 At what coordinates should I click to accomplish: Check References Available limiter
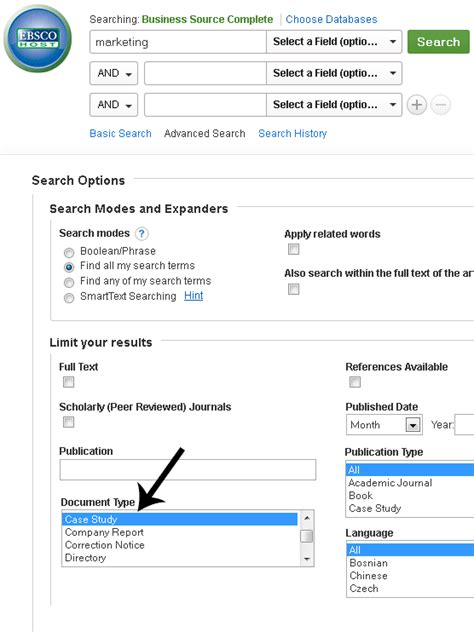point(355,382)
